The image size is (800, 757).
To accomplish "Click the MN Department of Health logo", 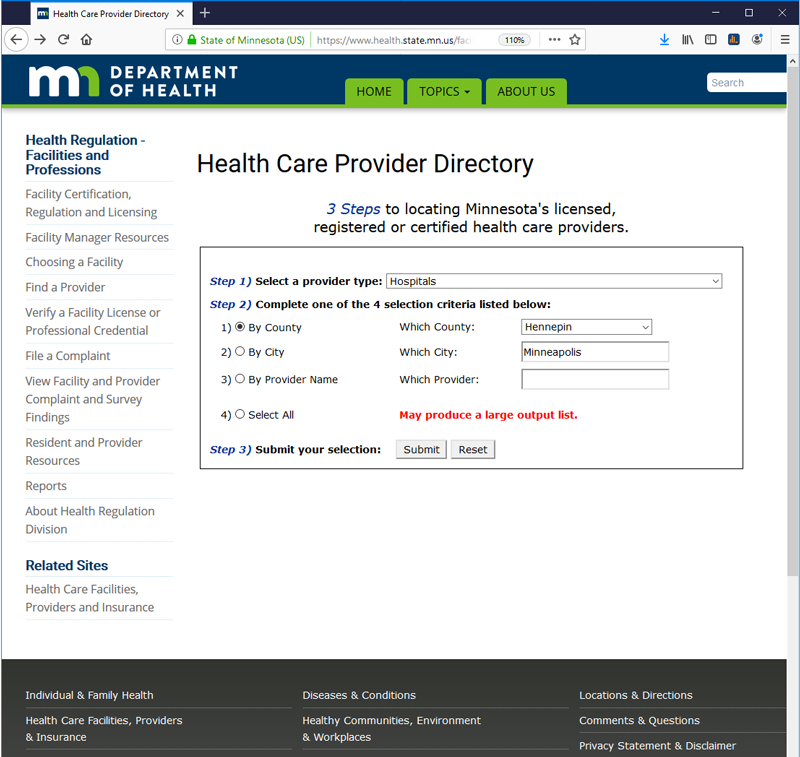I will click(x=133, y=82).
